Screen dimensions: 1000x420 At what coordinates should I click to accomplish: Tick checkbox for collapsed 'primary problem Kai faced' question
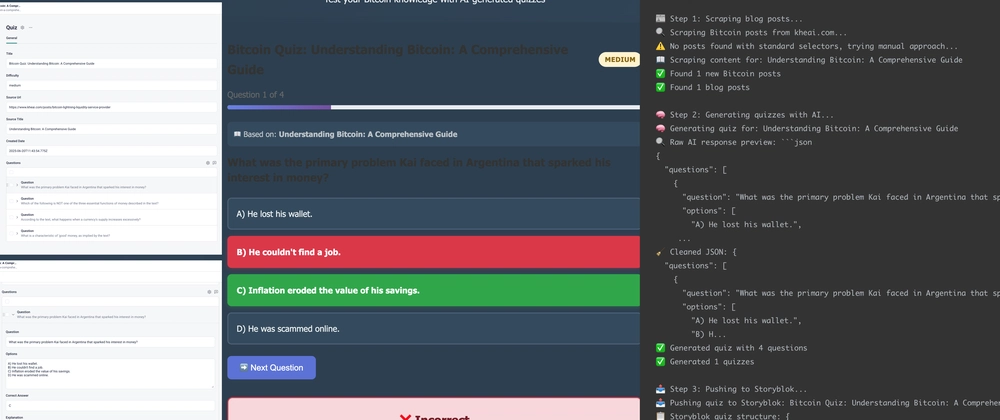click(11, 185)
